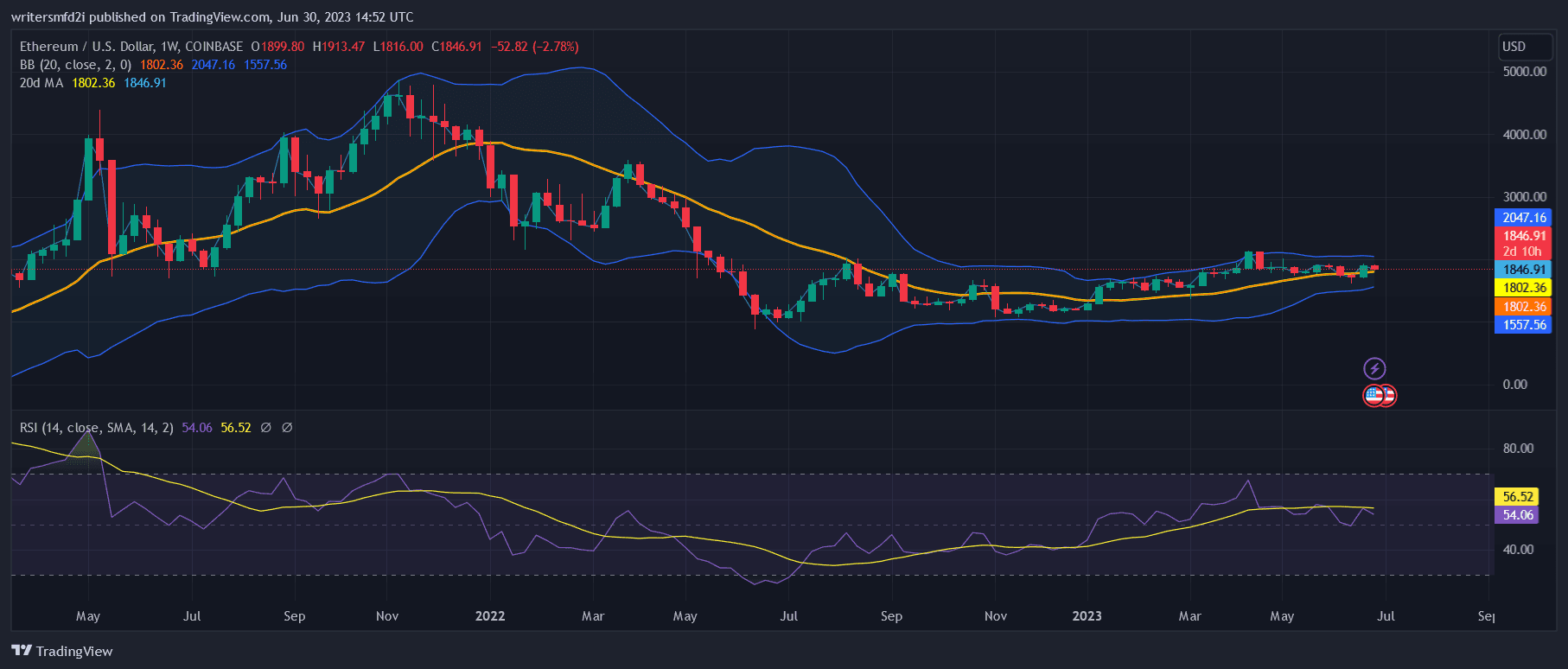Open the USD currency selector

pos(1525,47)
